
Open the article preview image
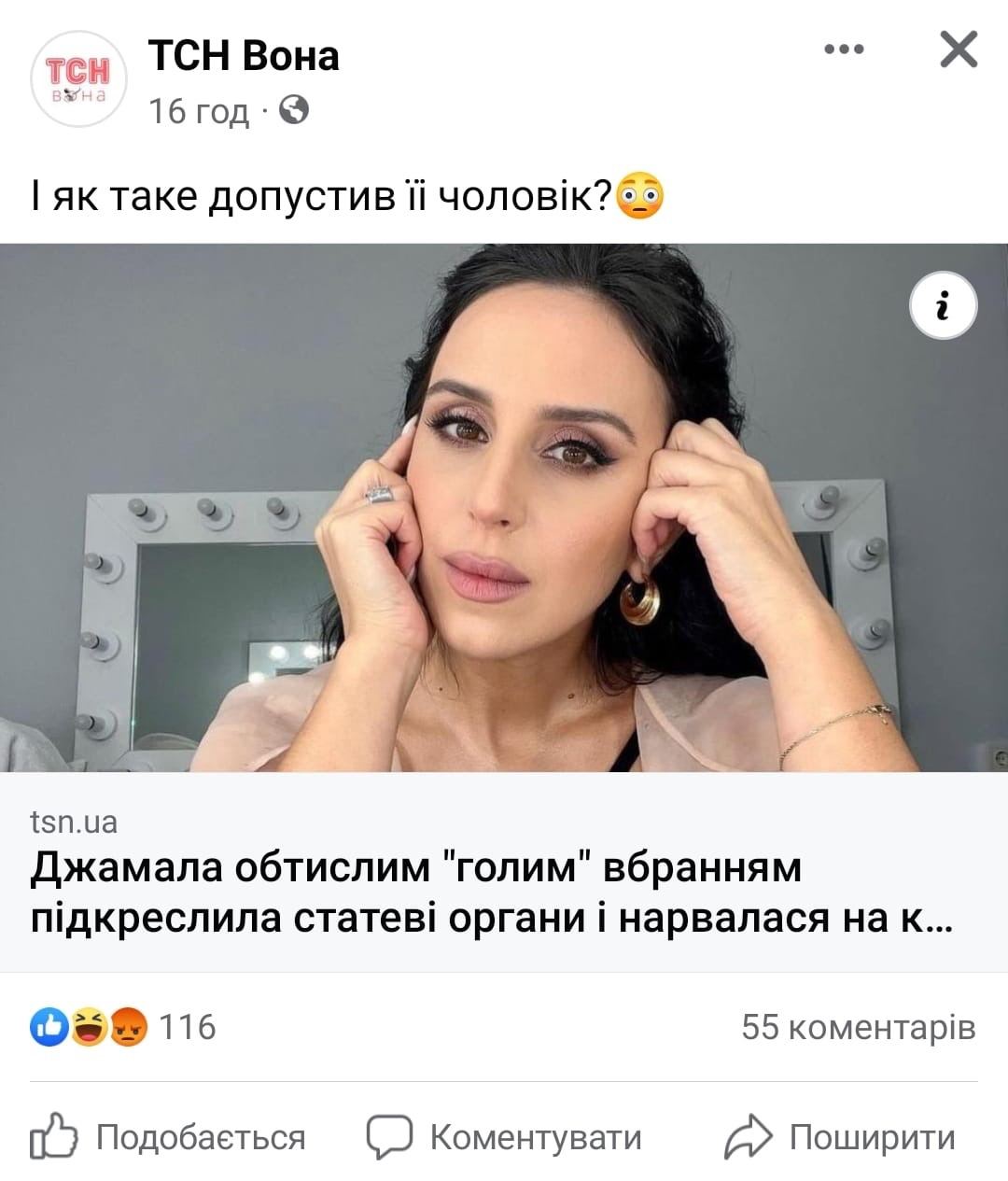coord(504,508)
